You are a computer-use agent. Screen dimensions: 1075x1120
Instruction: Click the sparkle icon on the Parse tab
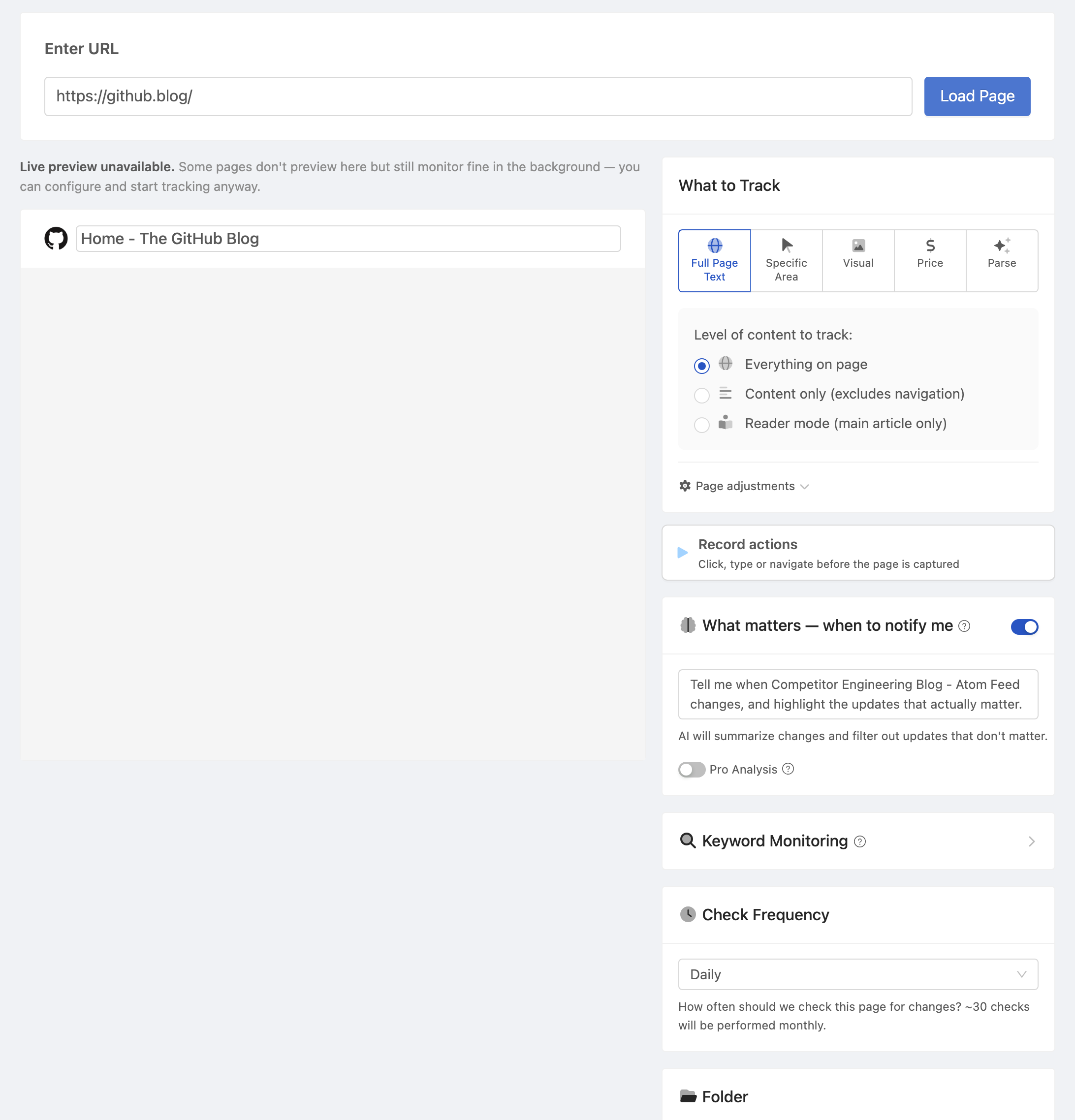(1002, 246)
